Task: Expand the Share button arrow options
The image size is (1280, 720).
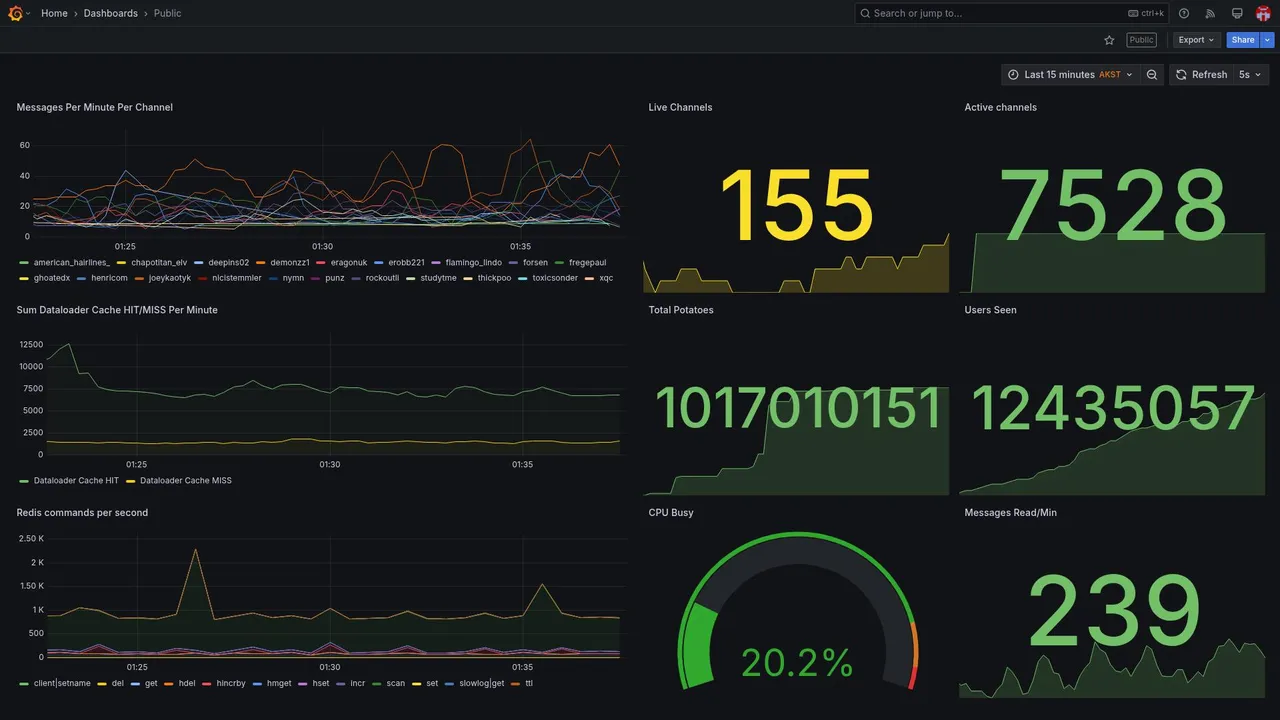Action: 1268,40
